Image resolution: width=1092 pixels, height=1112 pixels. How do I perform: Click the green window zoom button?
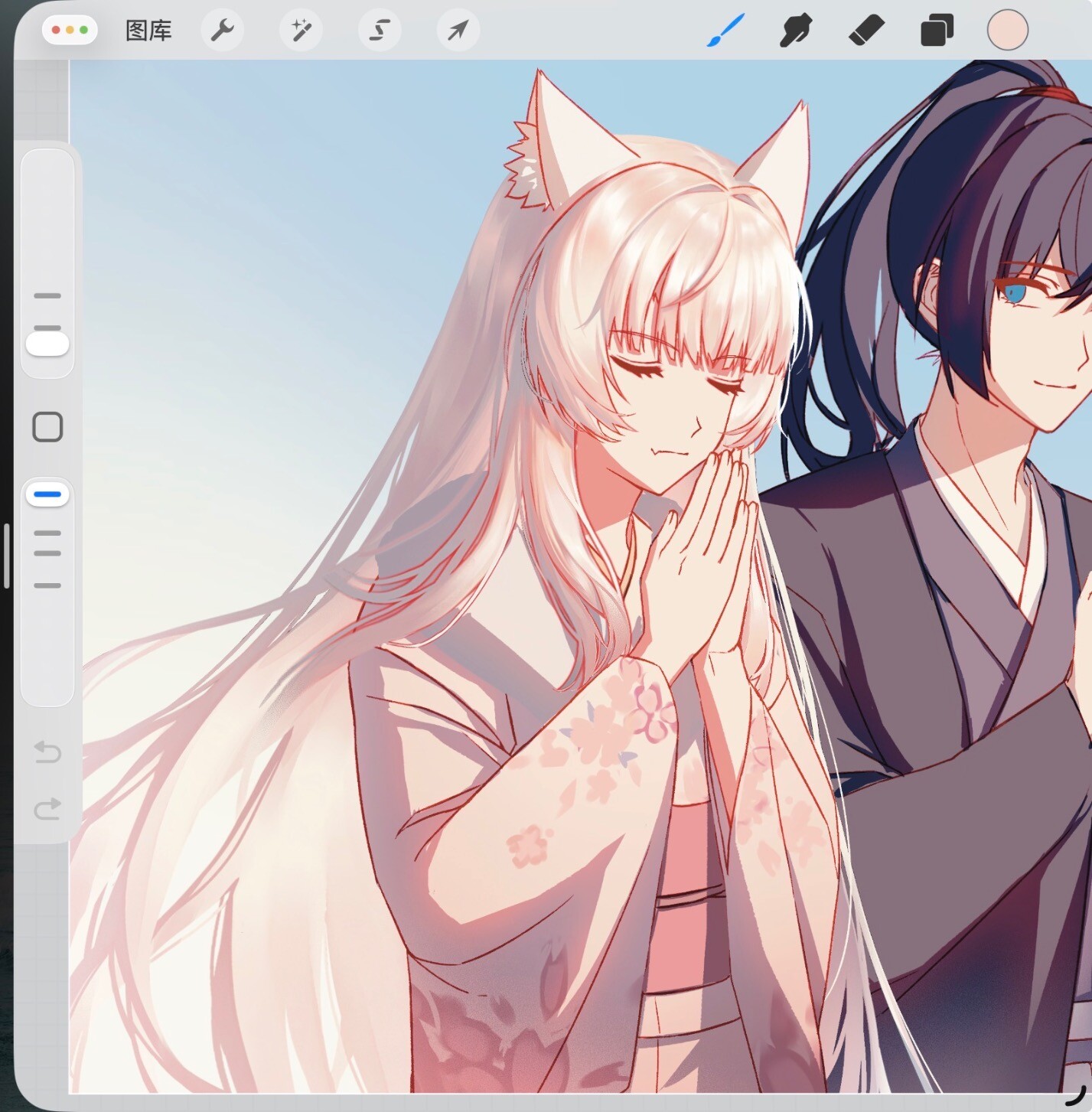click(x=84, y=30)
